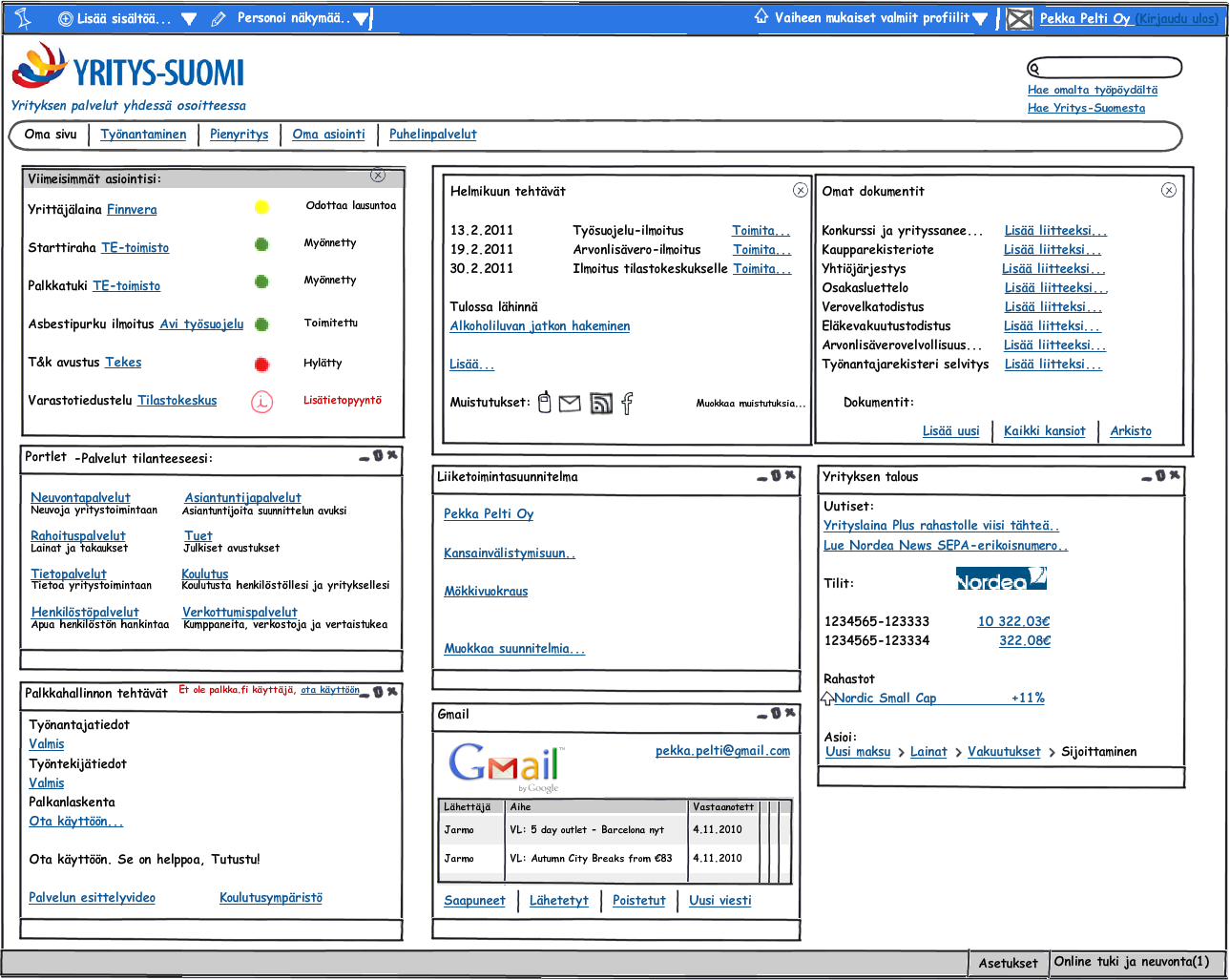Close the Helmikuun tehtävät panel
Image resolution: width=1230 pixels, height=980 pixels.
point(801,191)
